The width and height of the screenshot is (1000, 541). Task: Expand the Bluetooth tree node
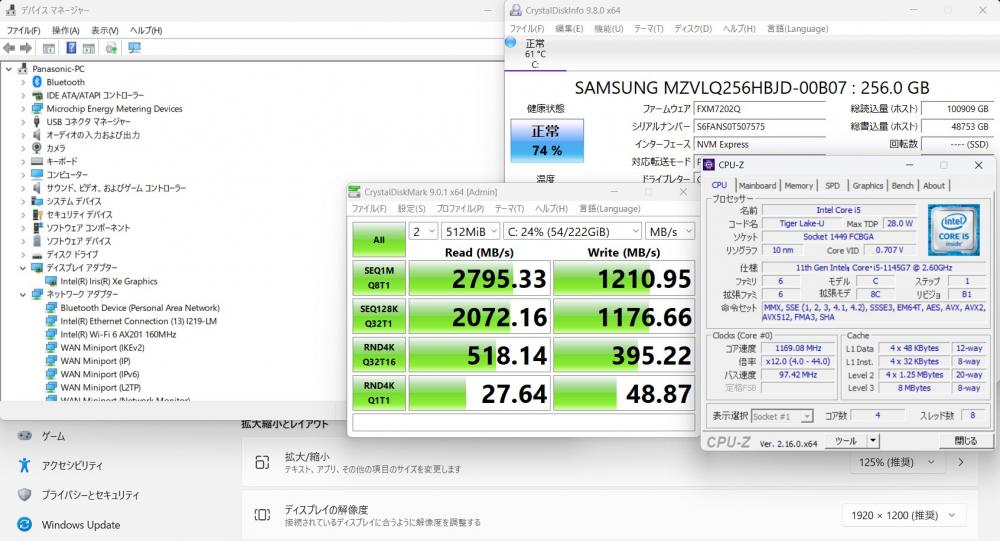24,82
